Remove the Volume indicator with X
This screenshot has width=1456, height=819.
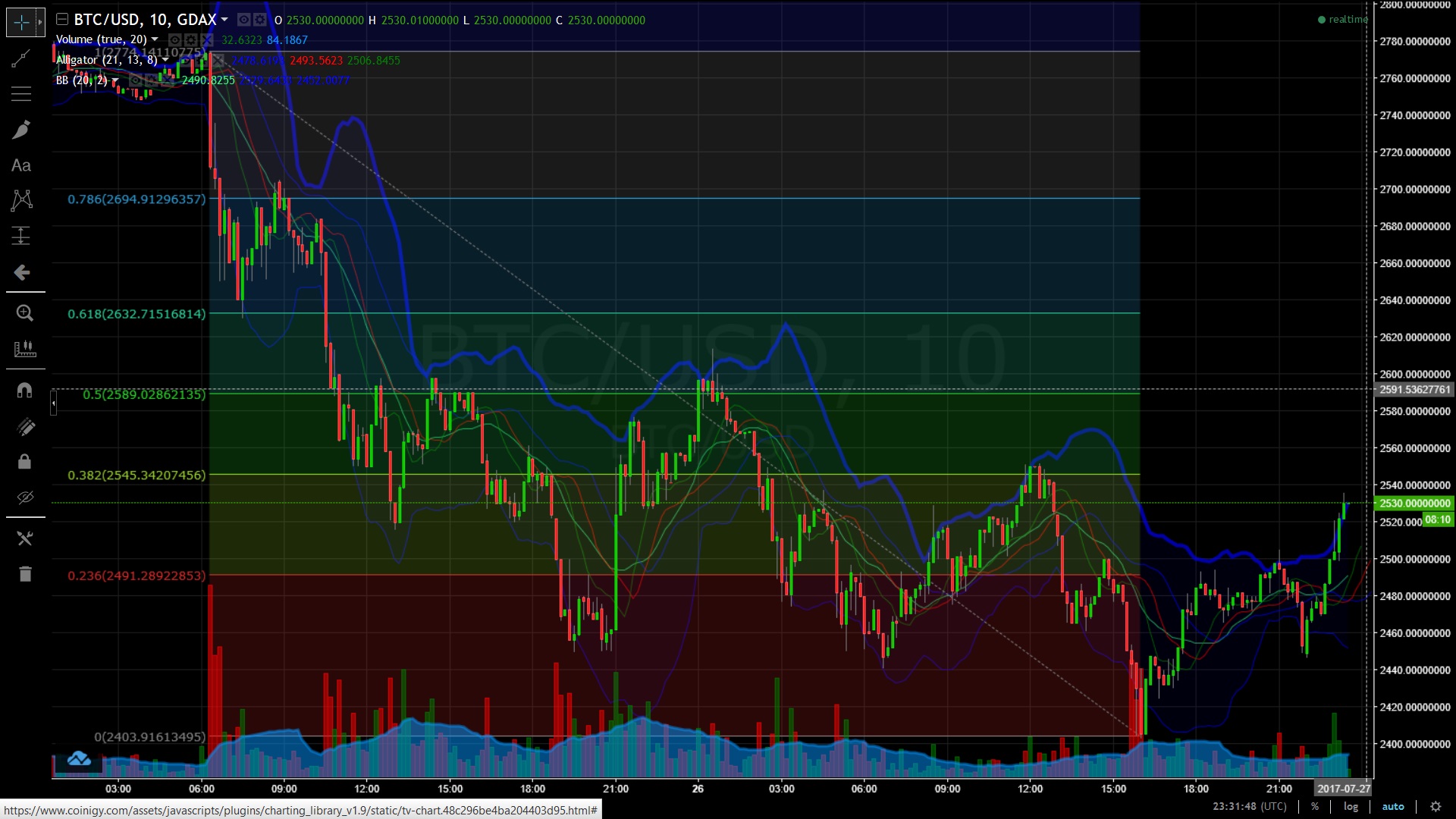click(x=206, y=39)
